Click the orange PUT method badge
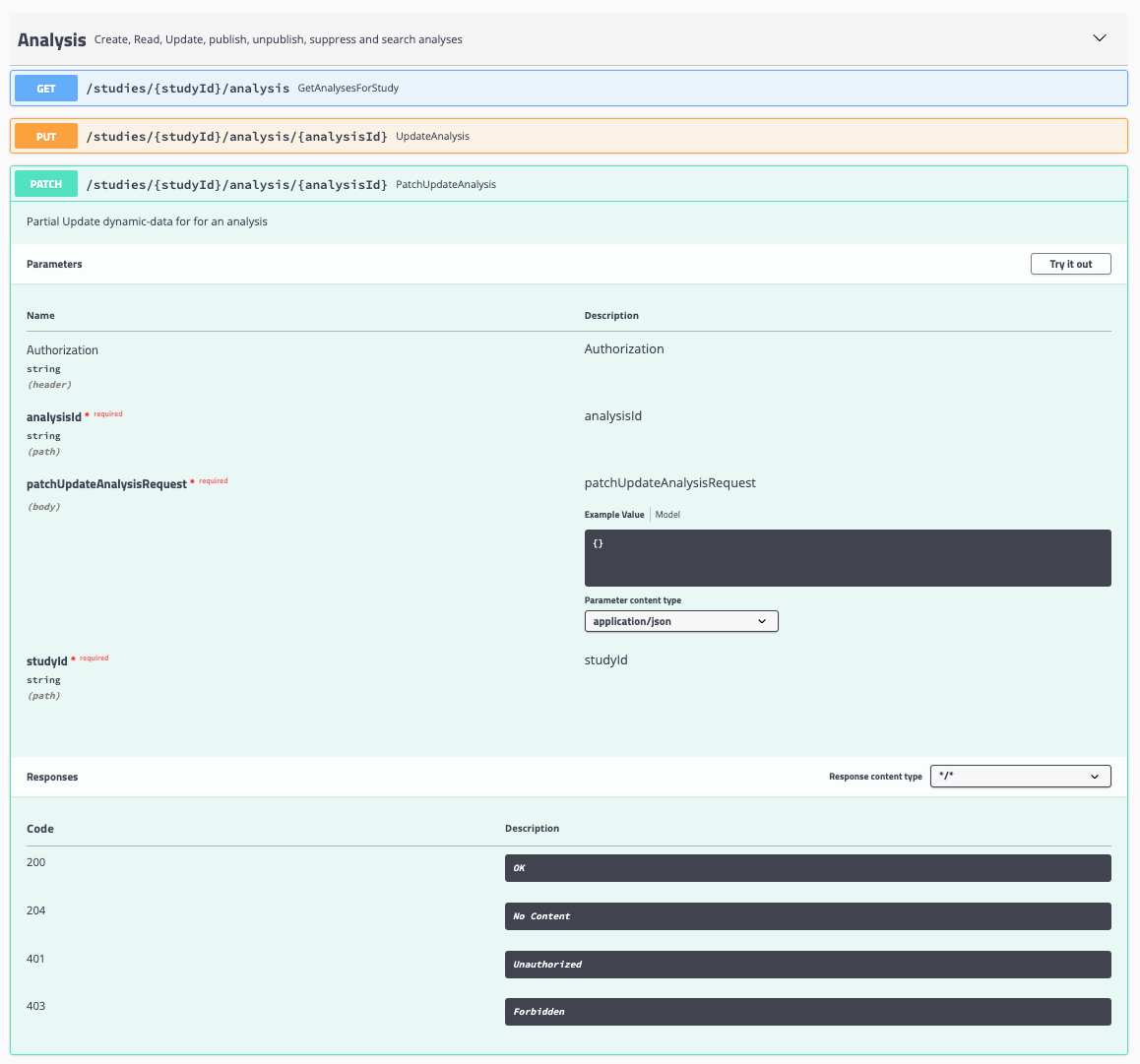Viewport: 1140px width, 1064px height. 45,136
